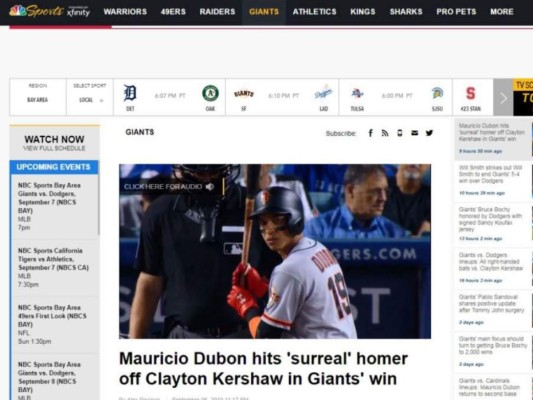Open the Region Bay Area selector
Viewport: 533px width, 400px height.
(38, 97)
